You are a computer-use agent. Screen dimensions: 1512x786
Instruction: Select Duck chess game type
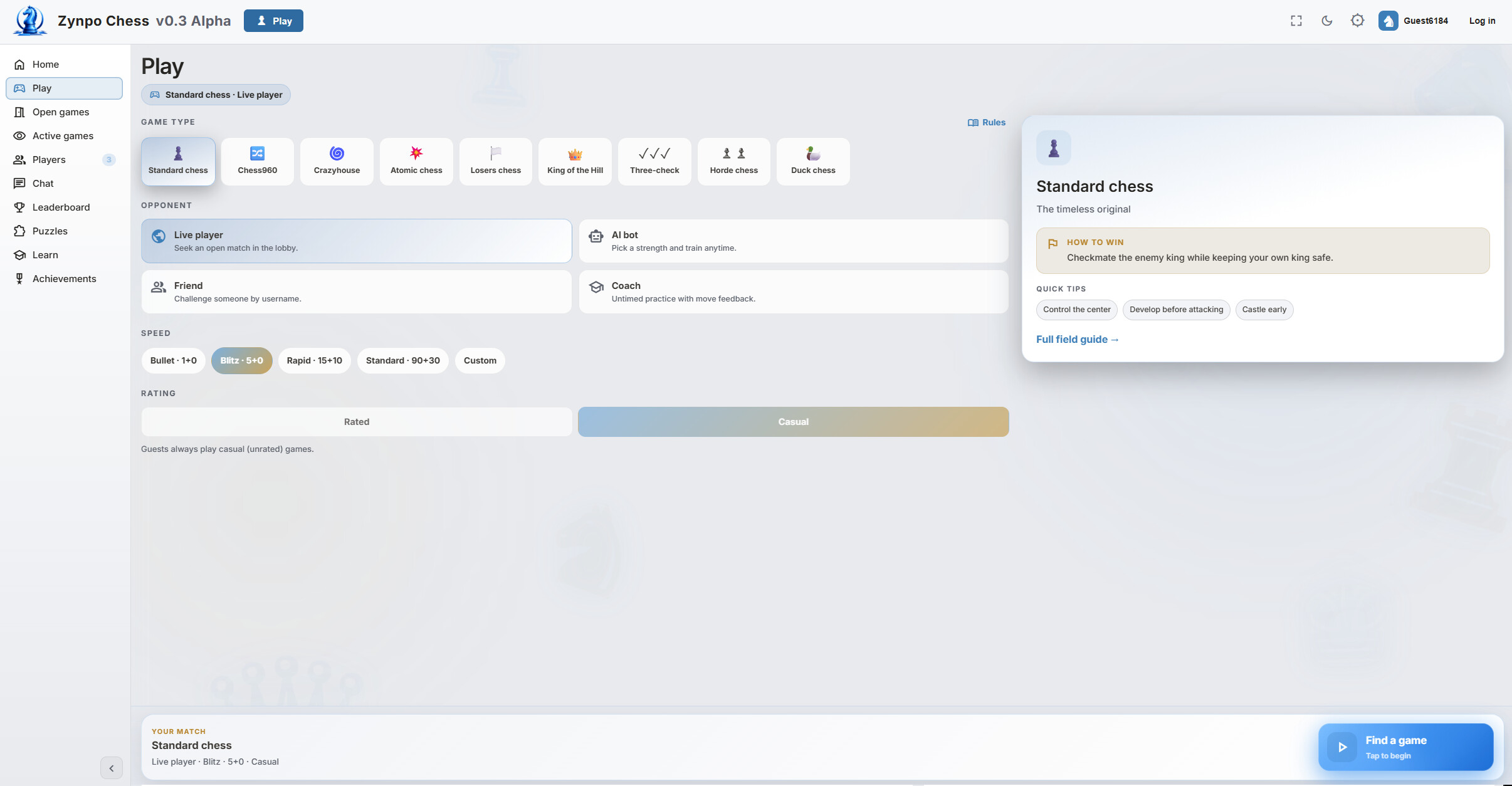click(x=813, y=162)
